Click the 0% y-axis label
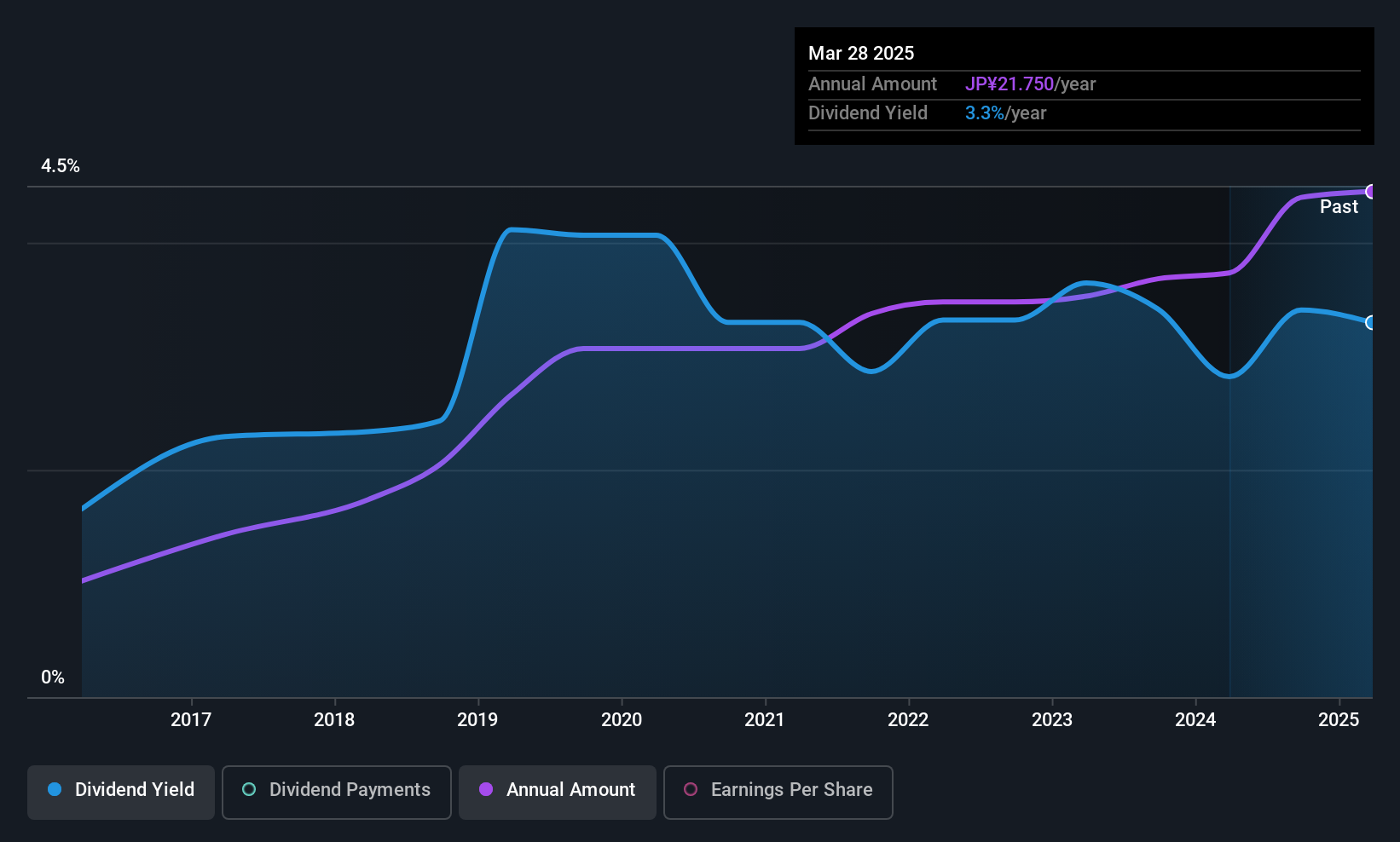Viewport: 1400px width, 842px height. coord(53,678)
